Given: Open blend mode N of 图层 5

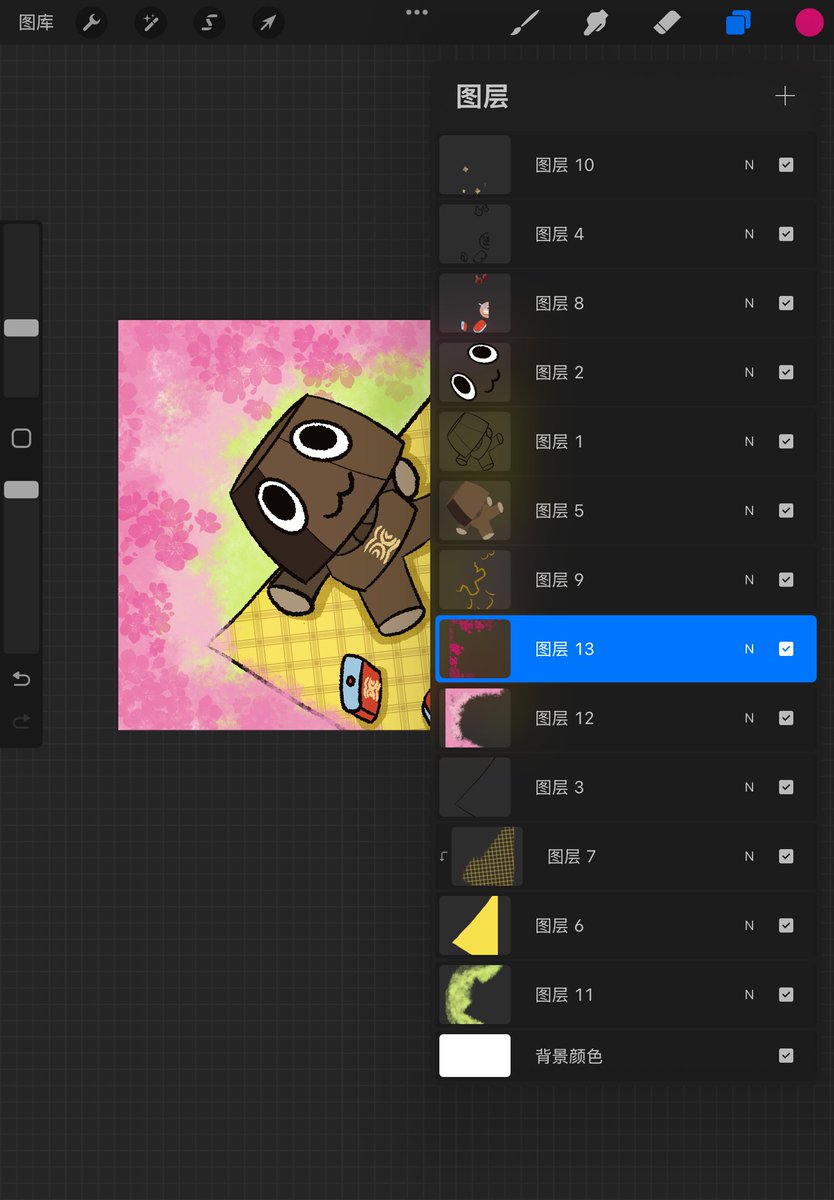Looking at the screenshot, I should (749, 511).
